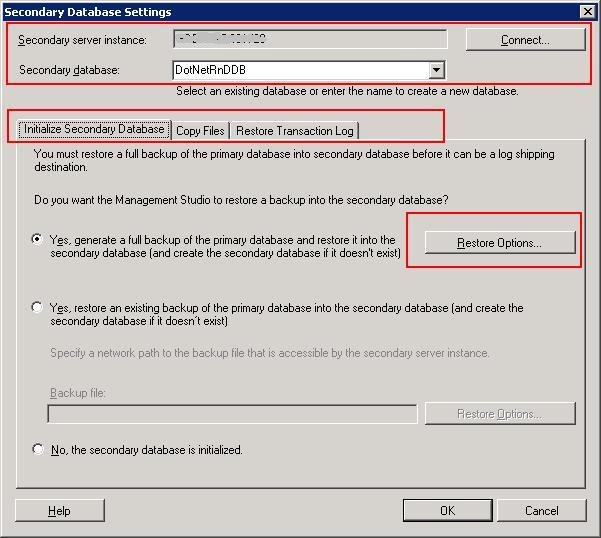Click the Backup file path field
Image resolution: width=601 pixels, height=538 pixels.
[232, 414]
